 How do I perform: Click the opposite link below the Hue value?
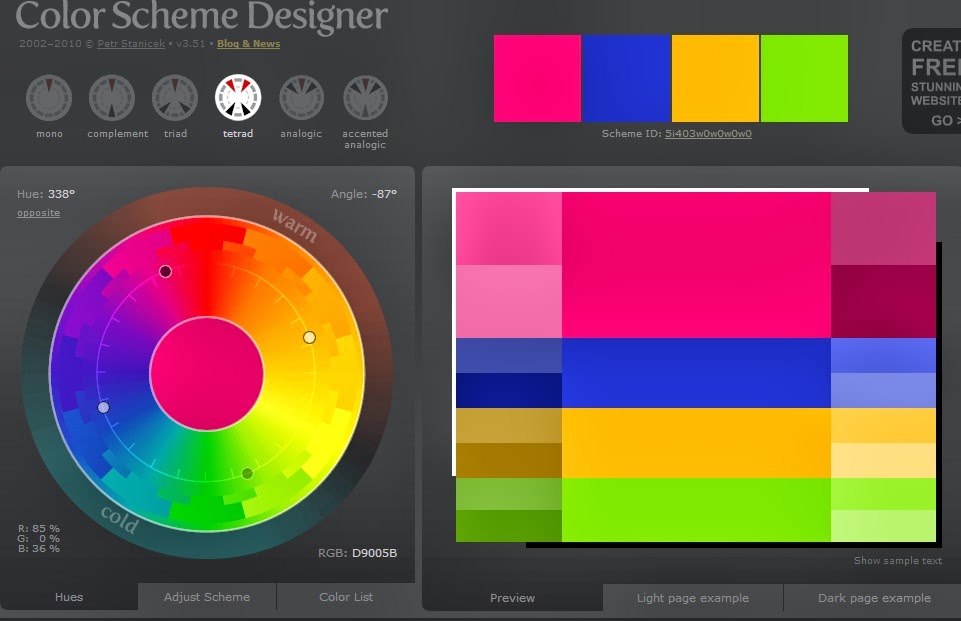(x=38, y=213)
